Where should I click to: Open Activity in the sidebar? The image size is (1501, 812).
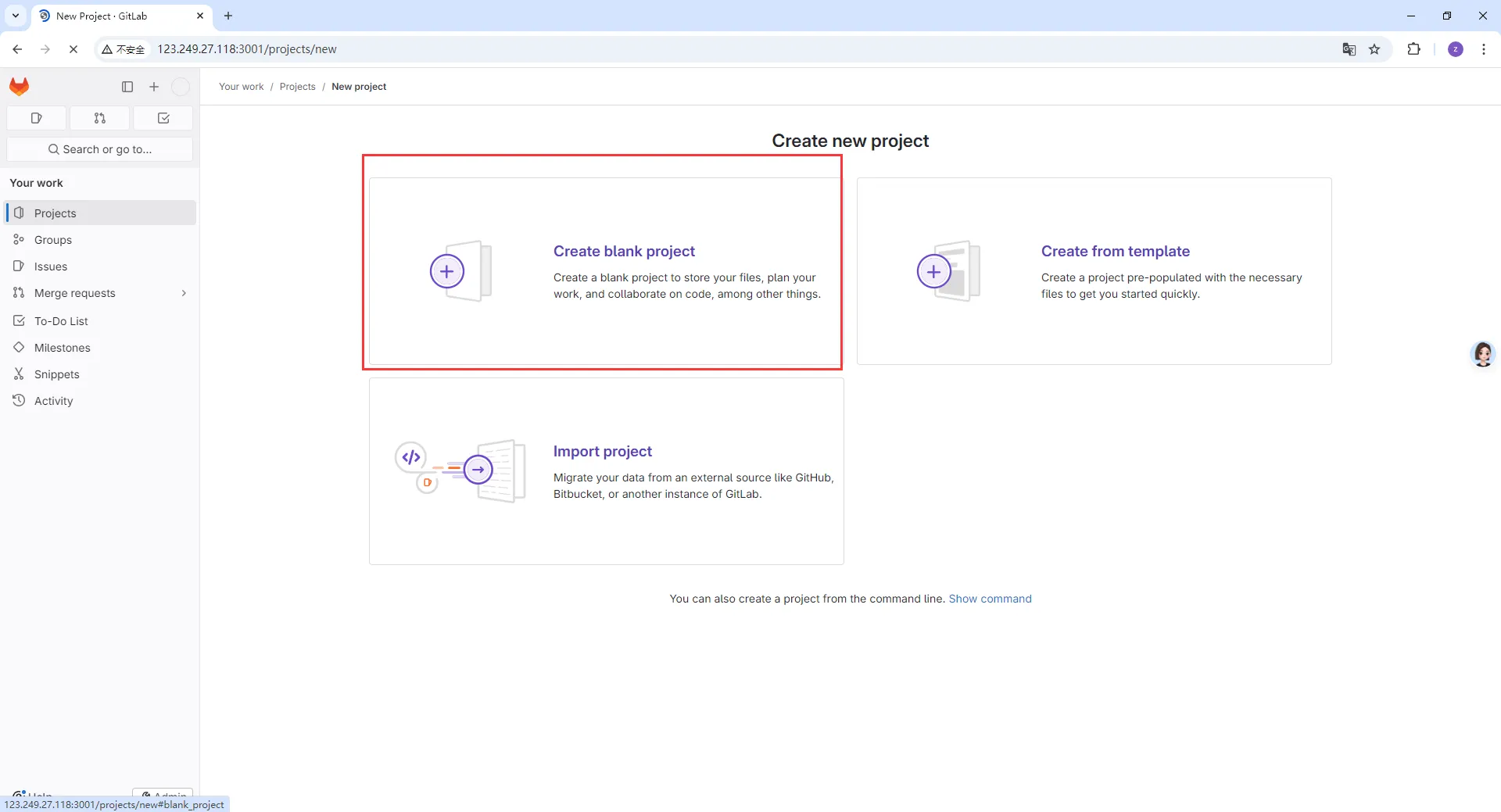[100, 401]
